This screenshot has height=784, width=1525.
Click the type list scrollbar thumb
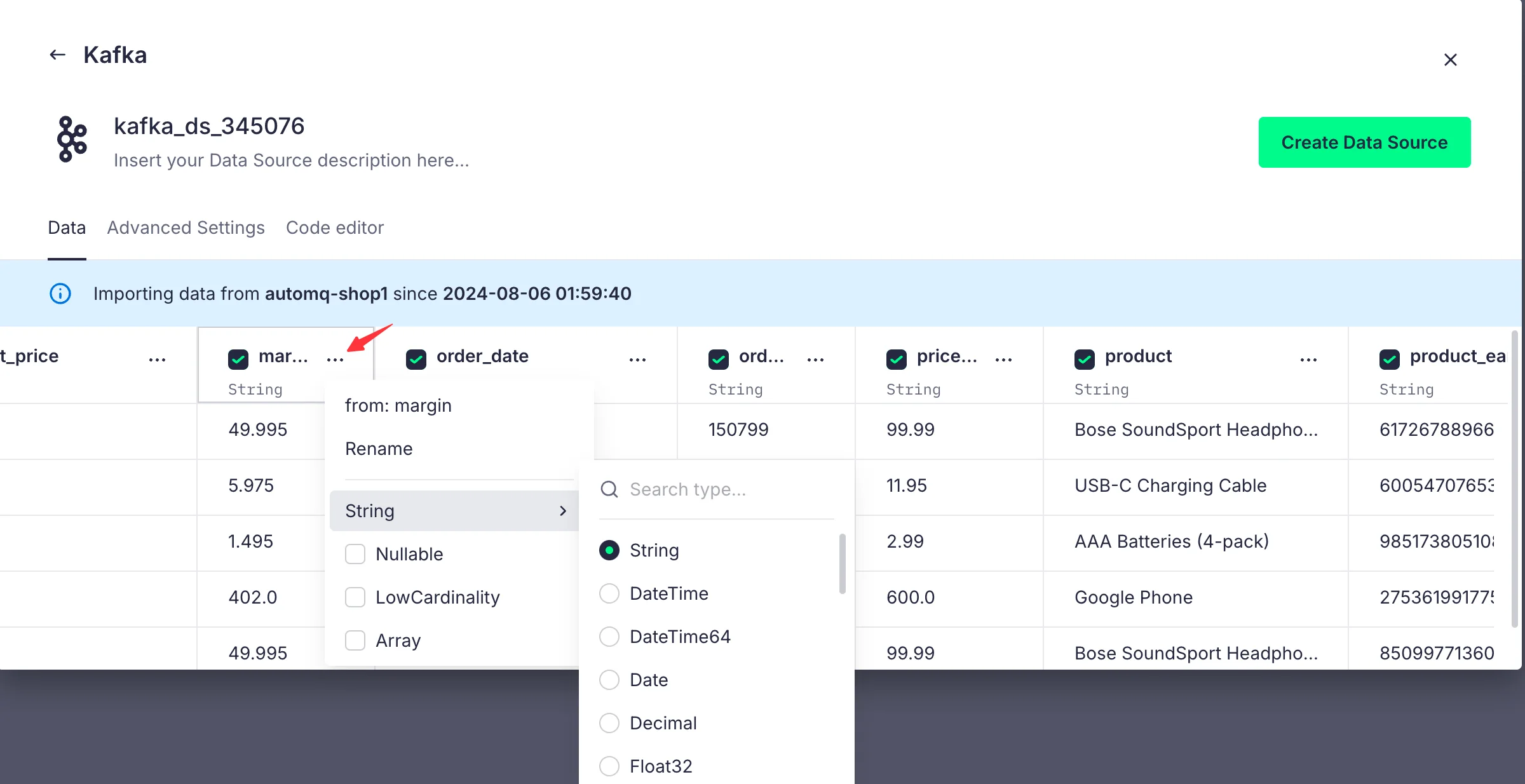(x=842, y=563)
